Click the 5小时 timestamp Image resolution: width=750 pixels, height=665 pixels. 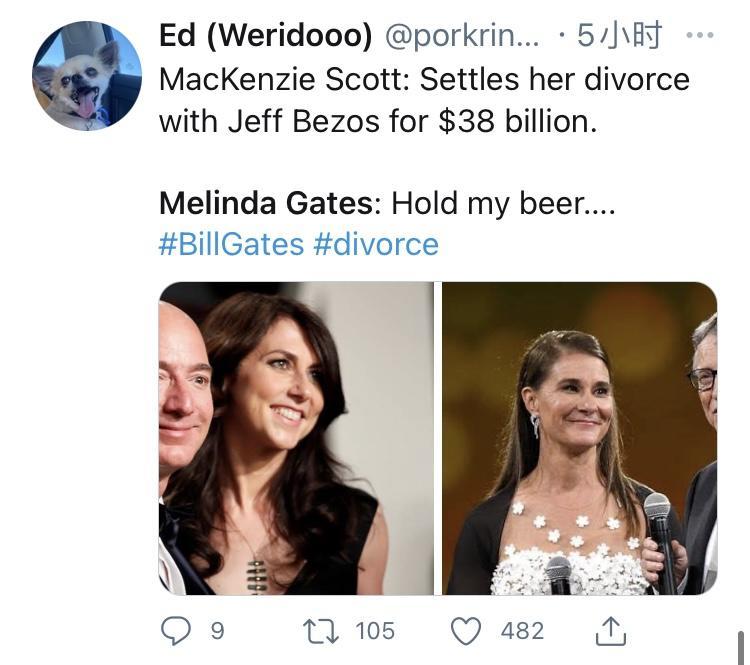[620, 36]
